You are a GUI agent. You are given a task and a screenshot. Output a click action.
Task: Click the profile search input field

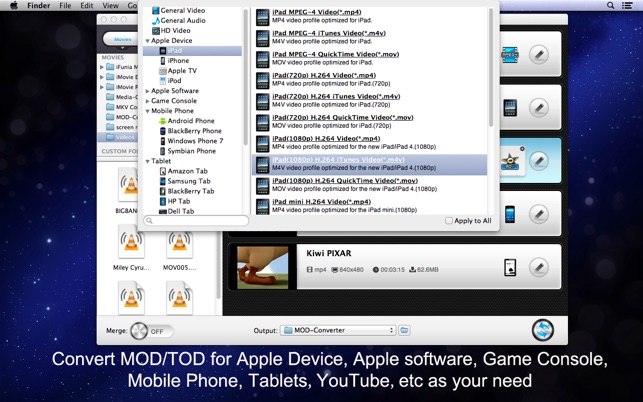tap(196, 221)
